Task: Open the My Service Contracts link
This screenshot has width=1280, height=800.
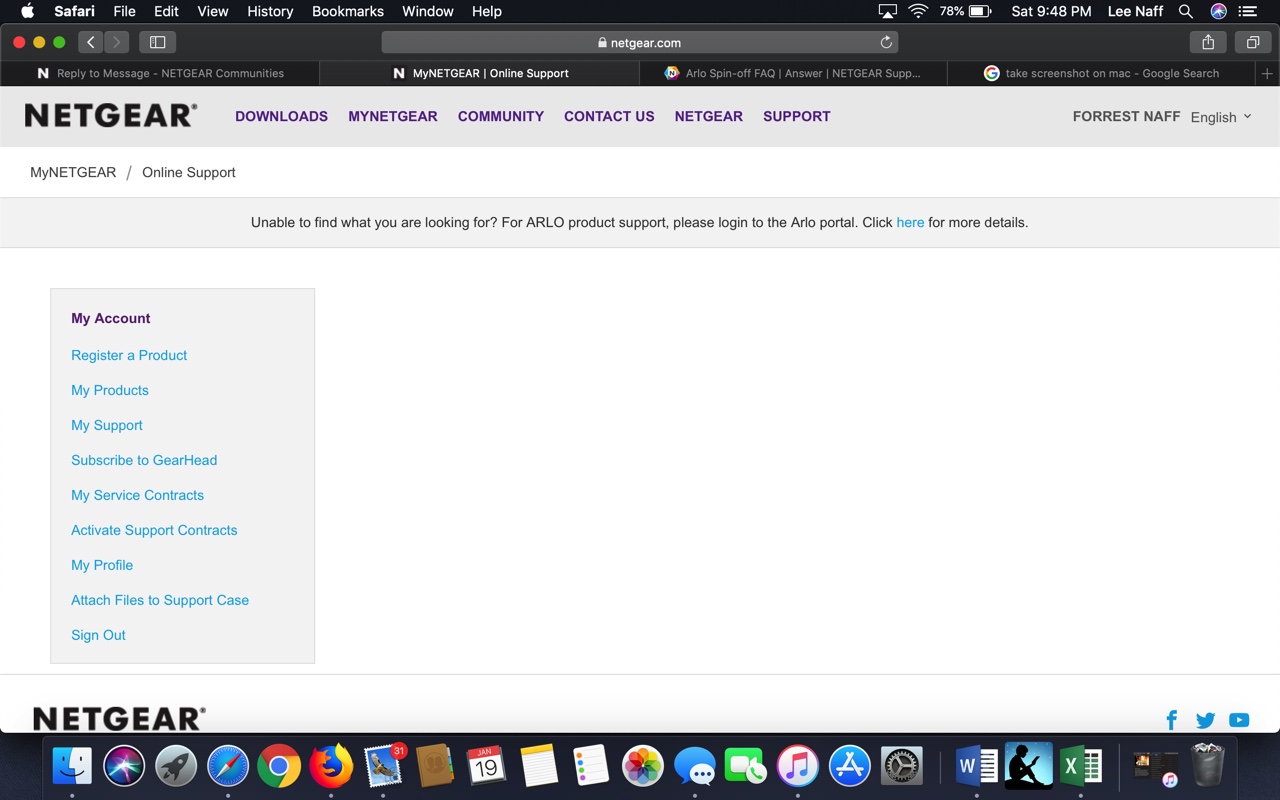Action: coord(137,495)
